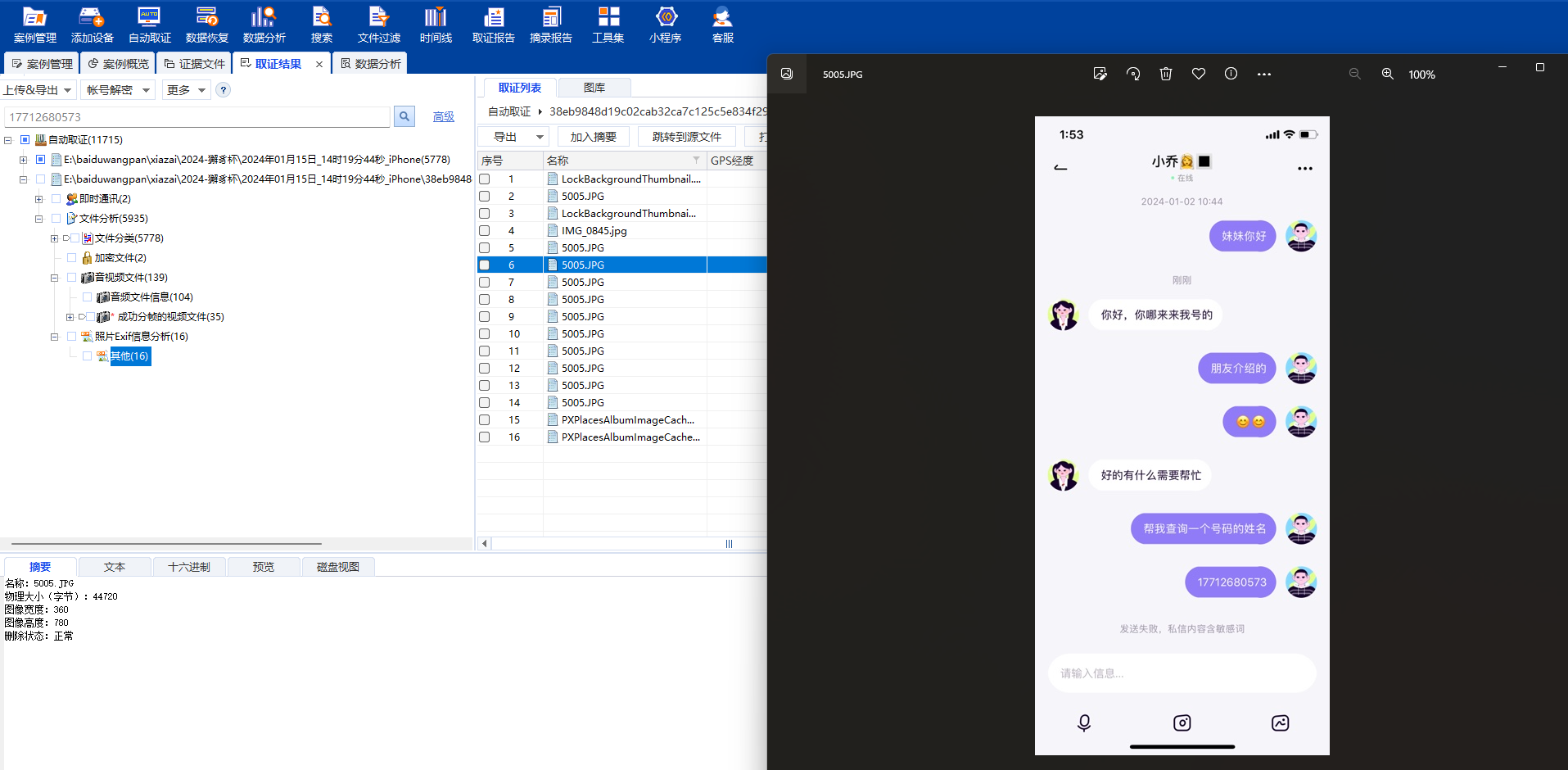1568x770 pixels.
Task: Click the gallery icon left of 5005.JPG title
Action: point(787,74)
